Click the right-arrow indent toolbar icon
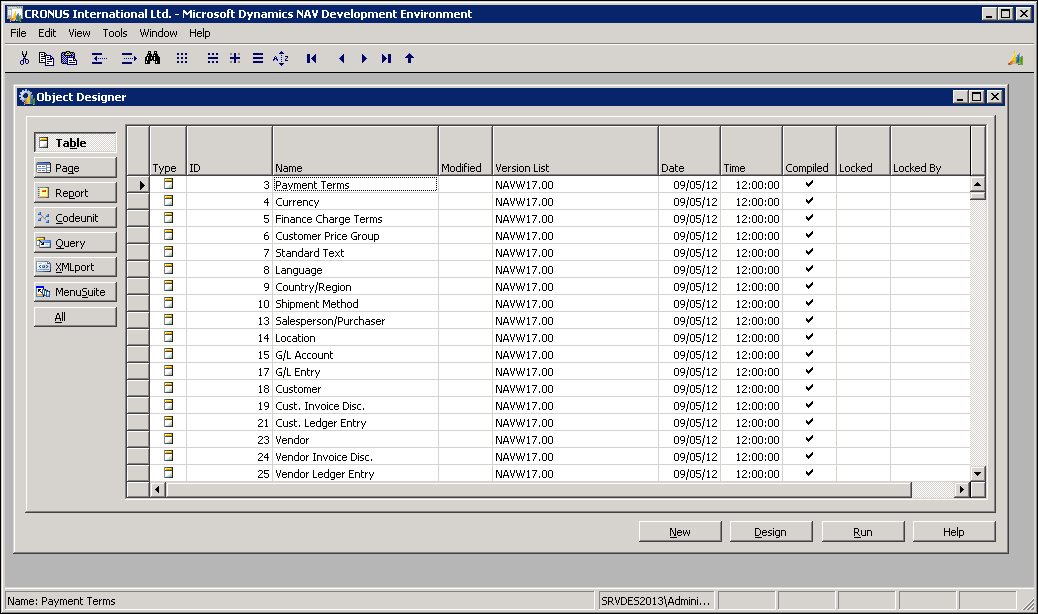The width and height of the screenshot is (1038, 614). pos(129,58)
